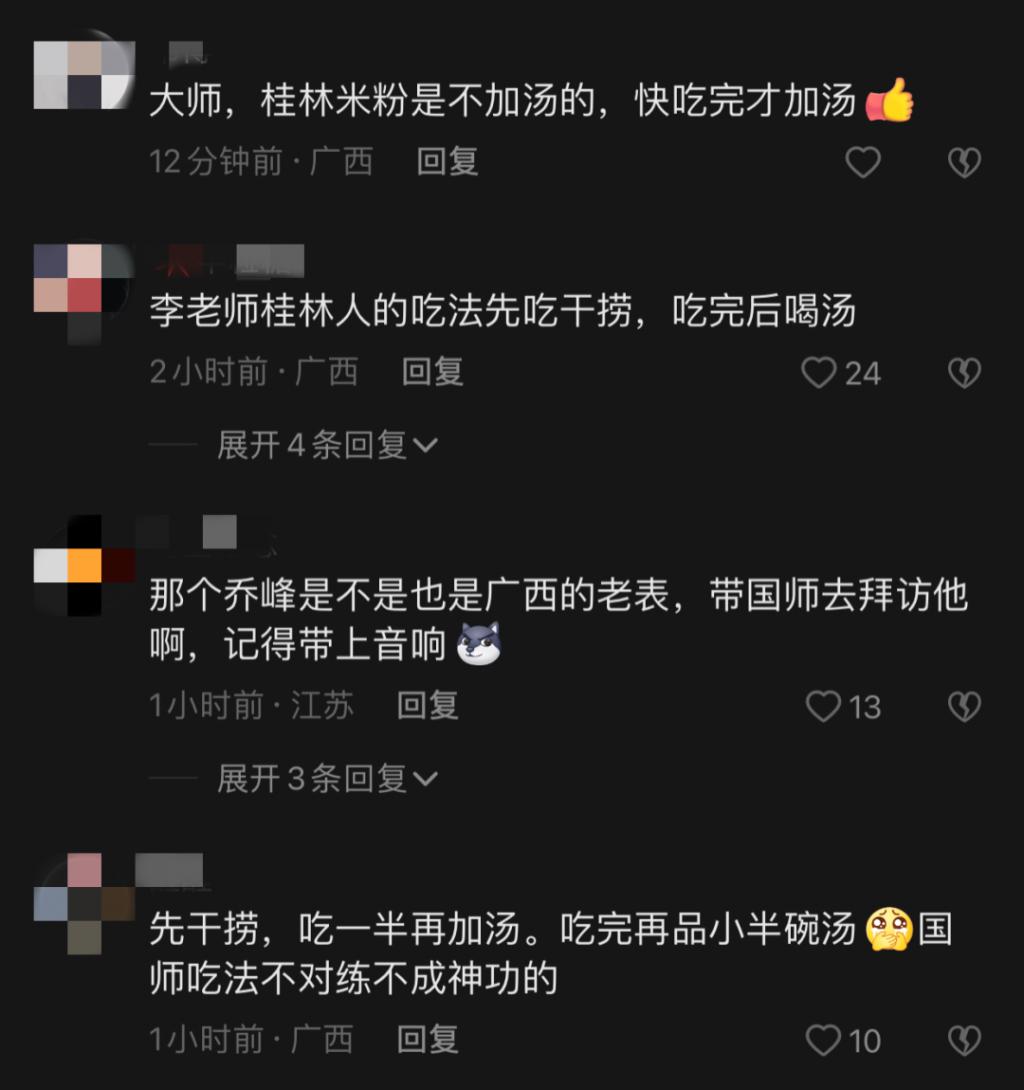
Task: Open avatar of first commenter
Action: (x=84, y=74)
